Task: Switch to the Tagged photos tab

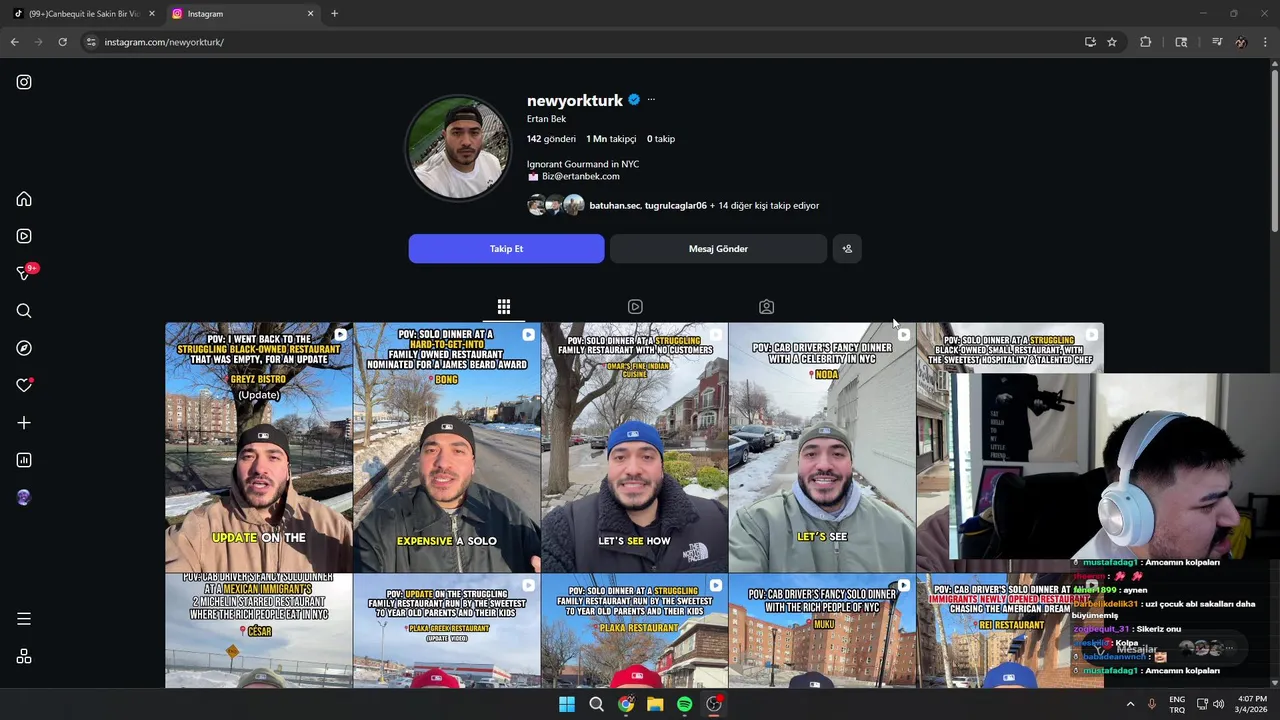Action: pyautogui.click(x=766, y=307)
